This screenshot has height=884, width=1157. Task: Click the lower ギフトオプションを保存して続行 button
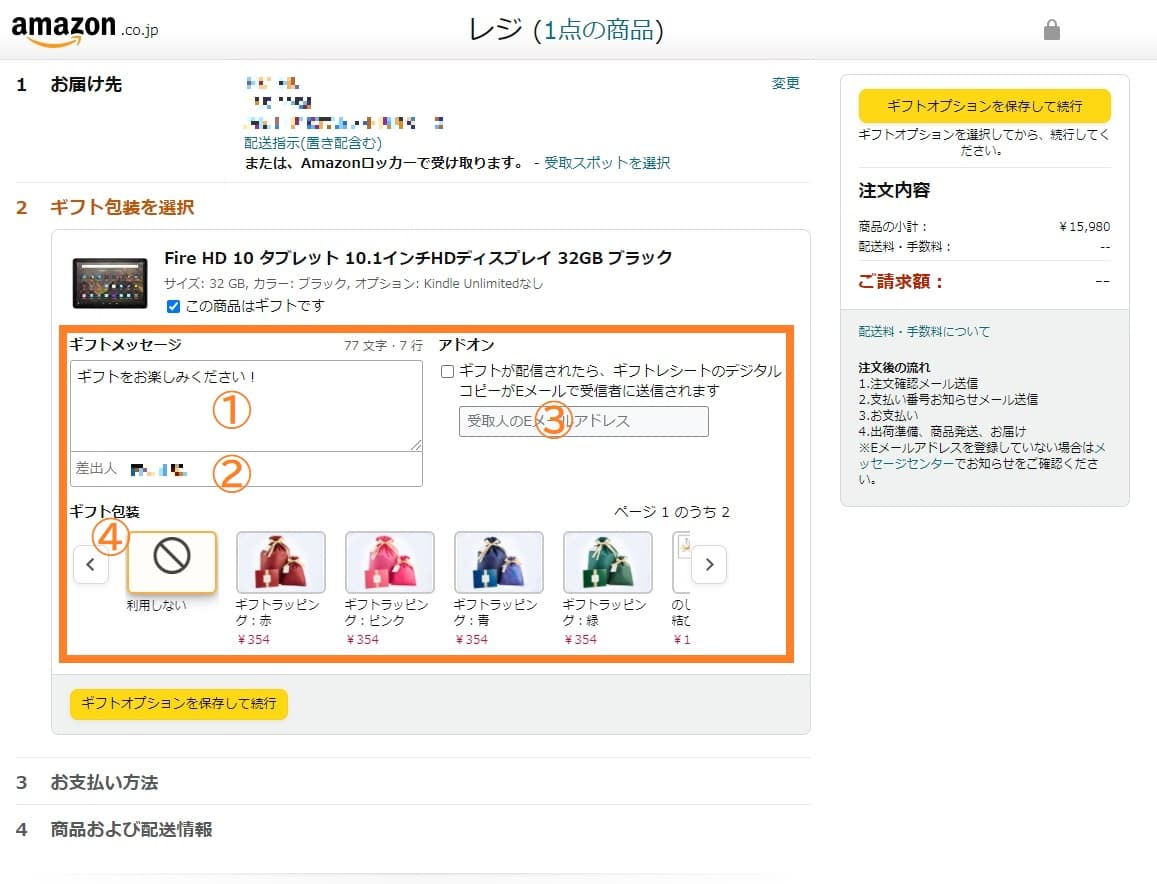point(179,703)
